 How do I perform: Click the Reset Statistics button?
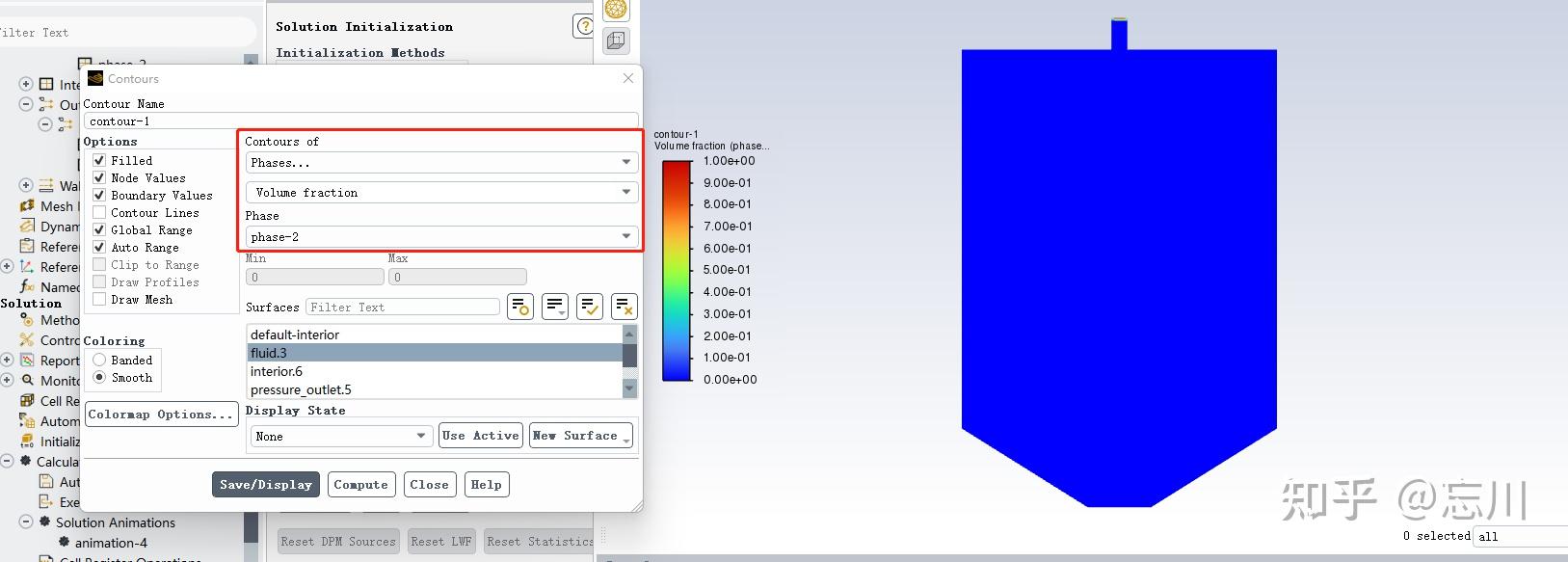point(539,541)
